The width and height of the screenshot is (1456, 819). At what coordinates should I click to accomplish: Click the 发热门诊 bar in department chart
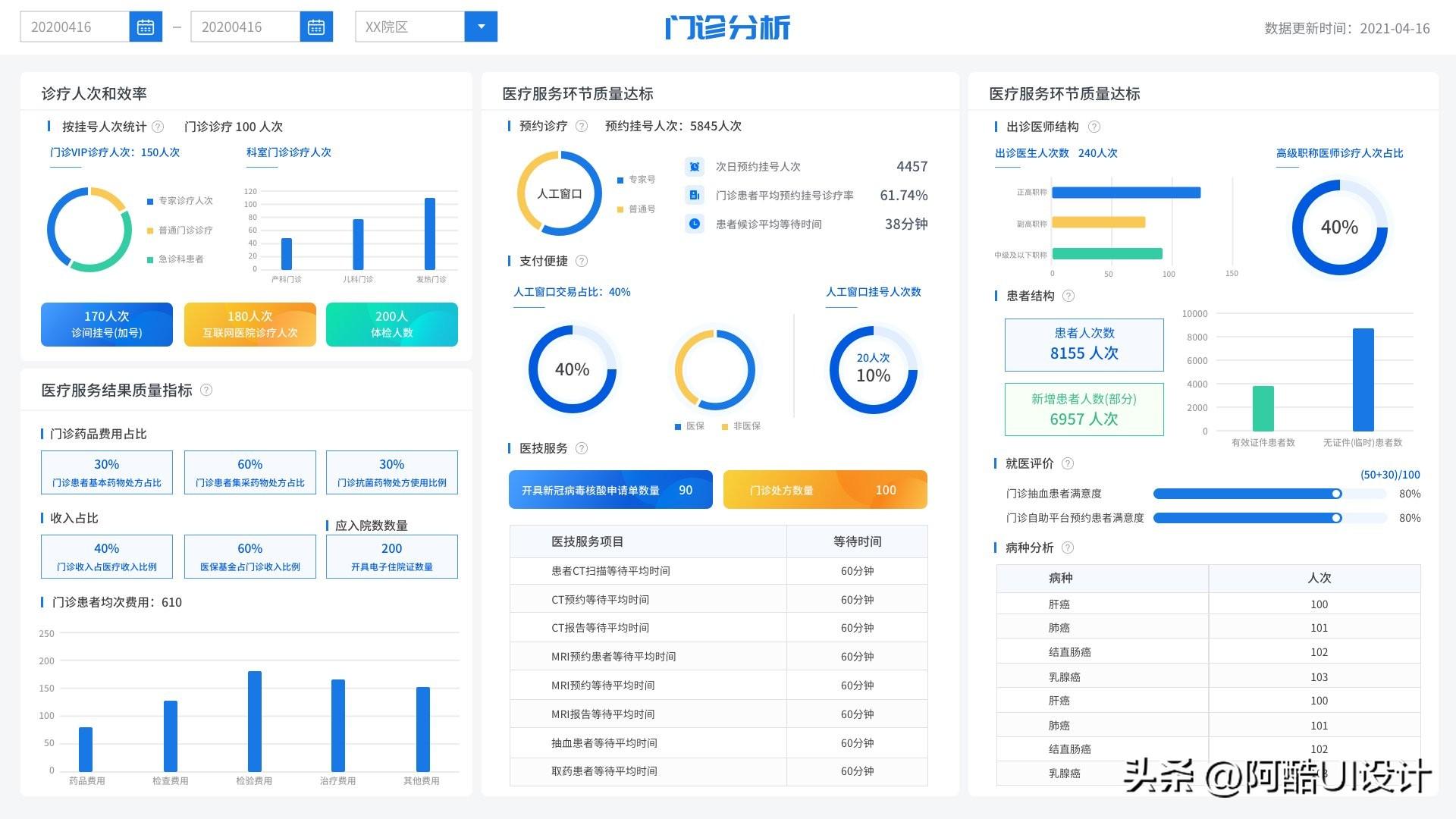430,234
